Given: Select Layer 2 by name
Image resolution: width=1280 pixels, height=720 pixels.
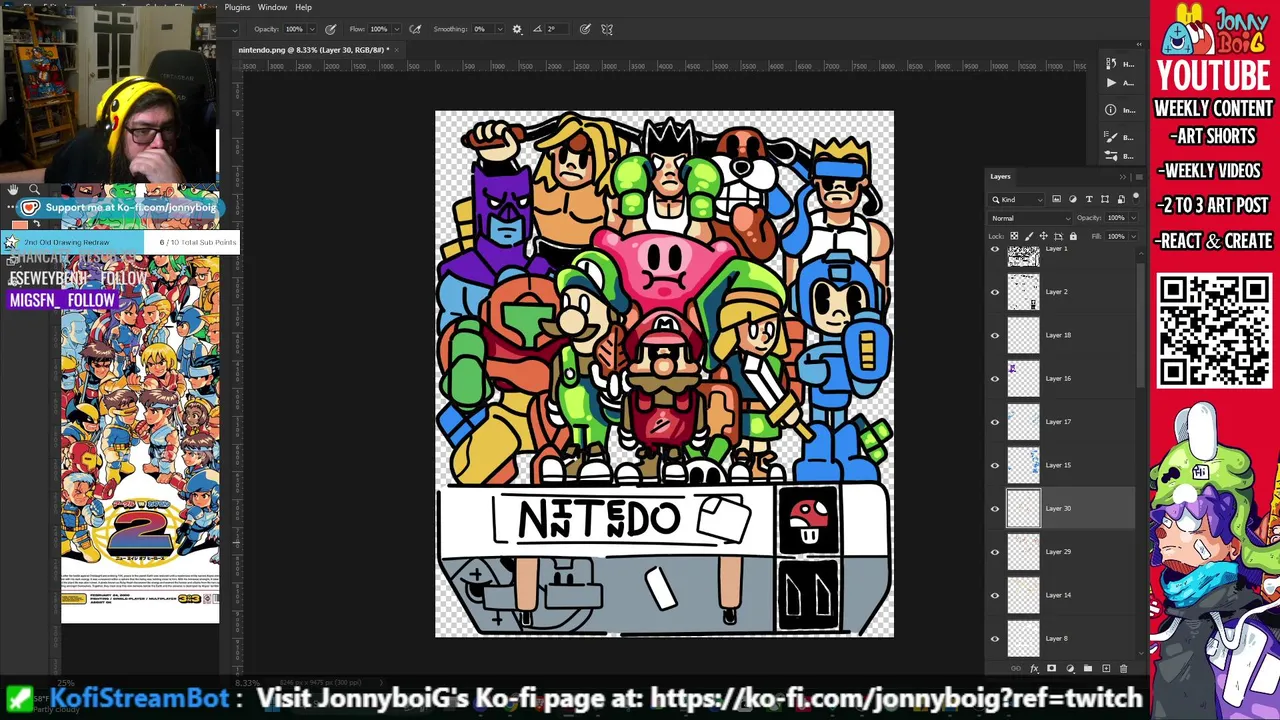Looking at the screenshot, I should coord(1057,292).
